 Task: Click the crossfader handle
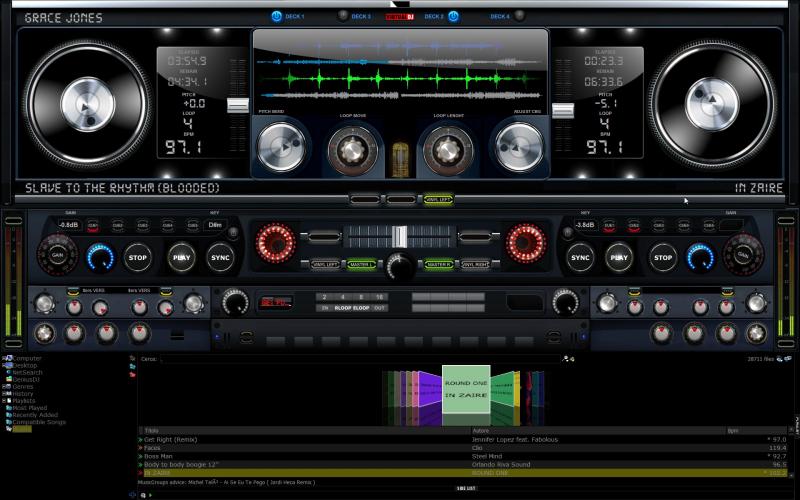click(x=400, y=237)
